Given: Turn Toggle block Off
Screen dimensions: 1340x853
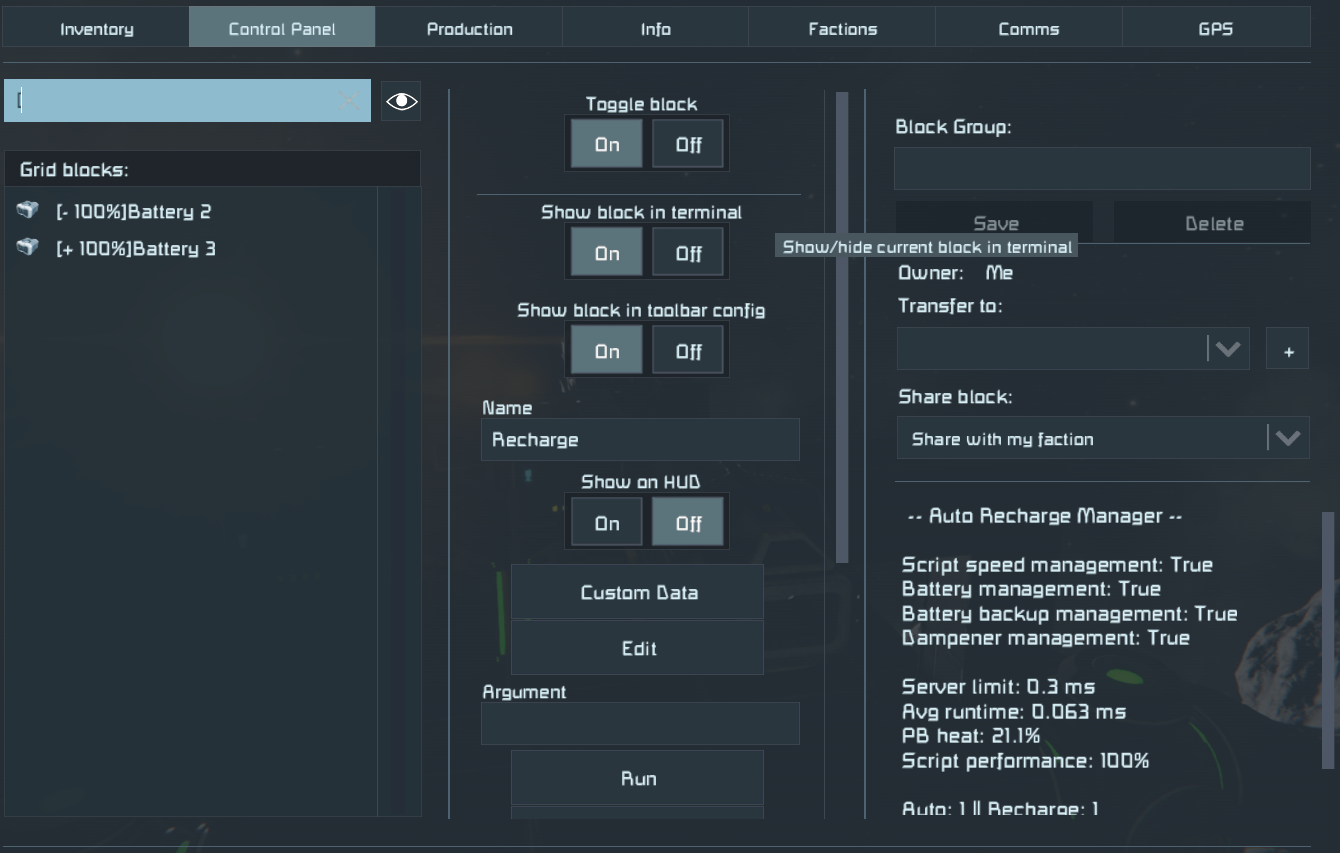Looking at the screenshot, I should point(688,145).
